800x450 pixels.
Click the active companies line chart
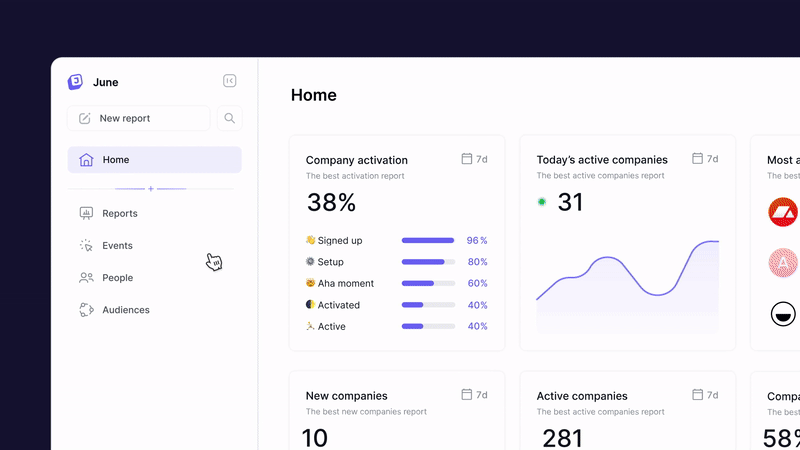628,286
